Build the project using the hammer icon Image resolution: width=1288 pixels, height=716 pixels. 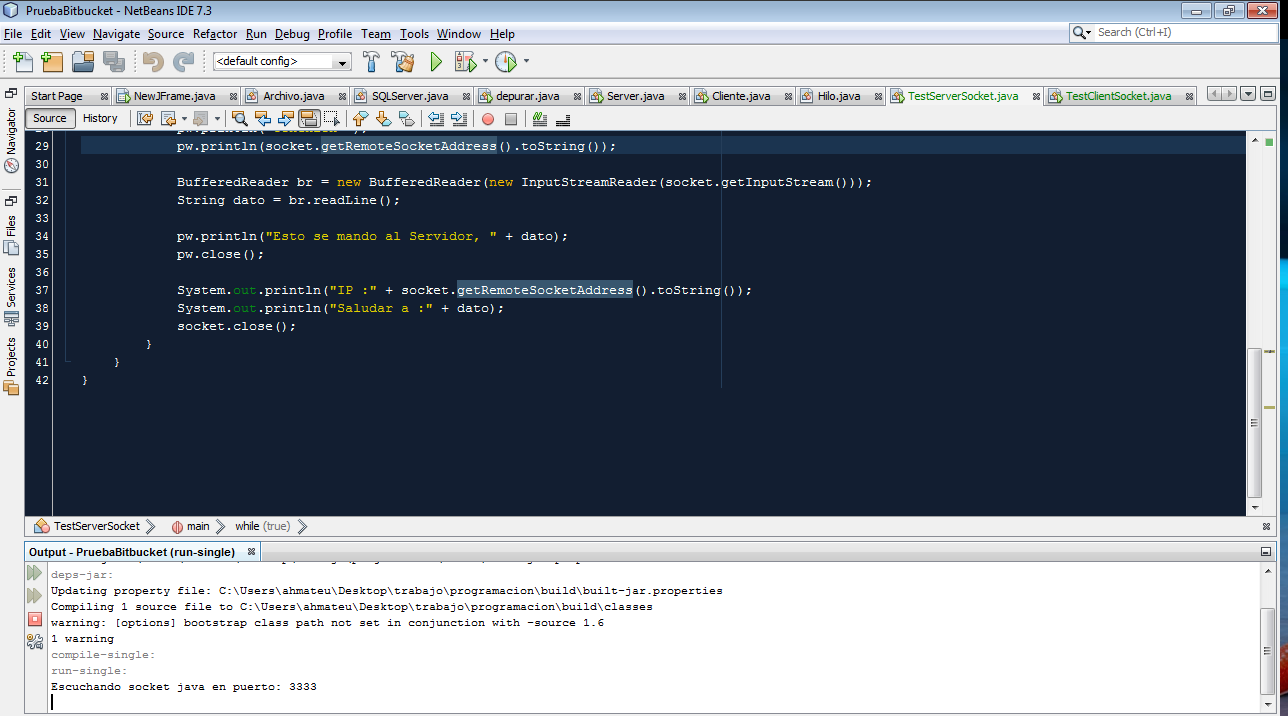click(372, 61)
